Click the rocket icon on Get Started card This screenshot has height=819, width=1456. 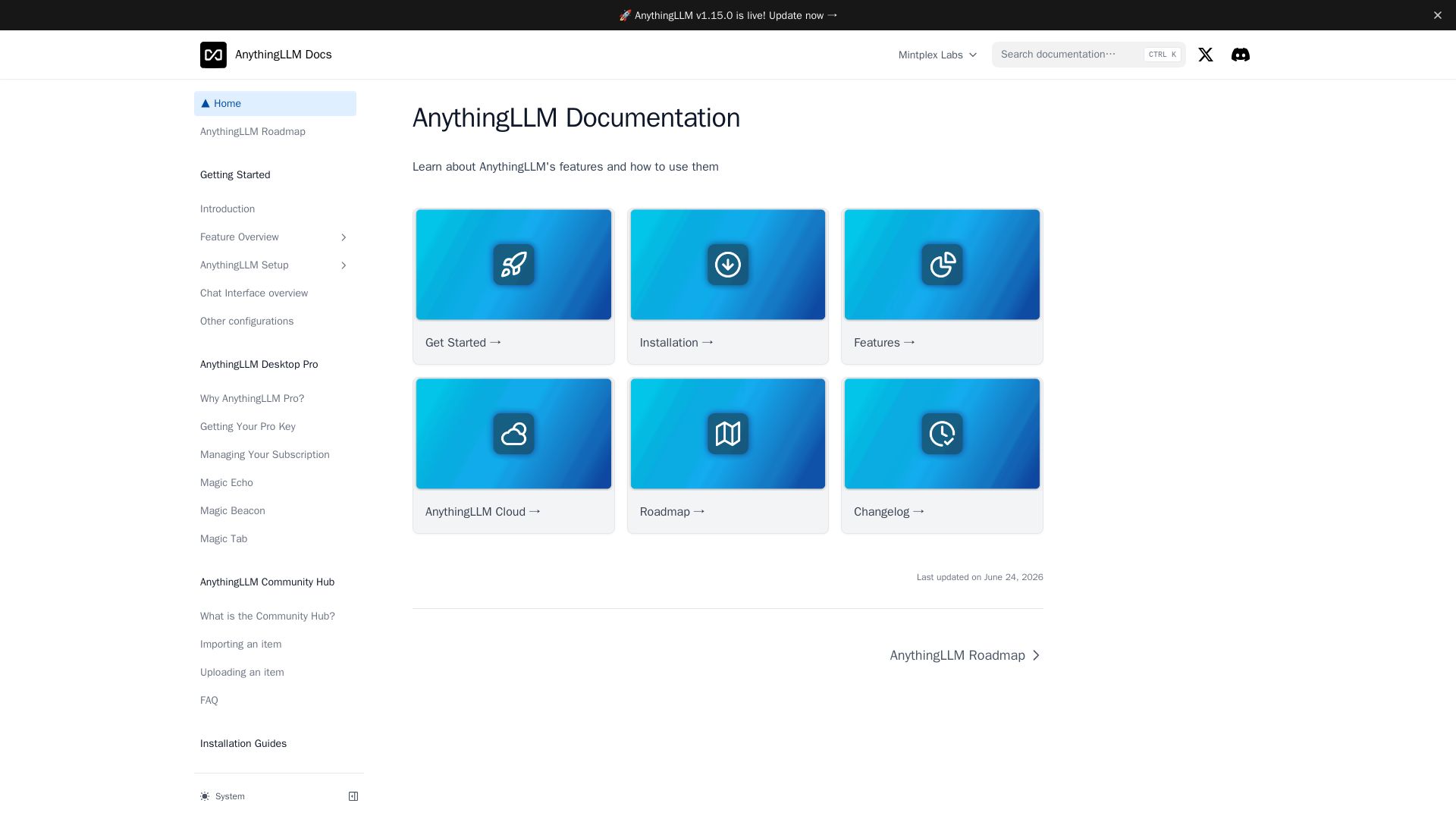coord(513,265)
